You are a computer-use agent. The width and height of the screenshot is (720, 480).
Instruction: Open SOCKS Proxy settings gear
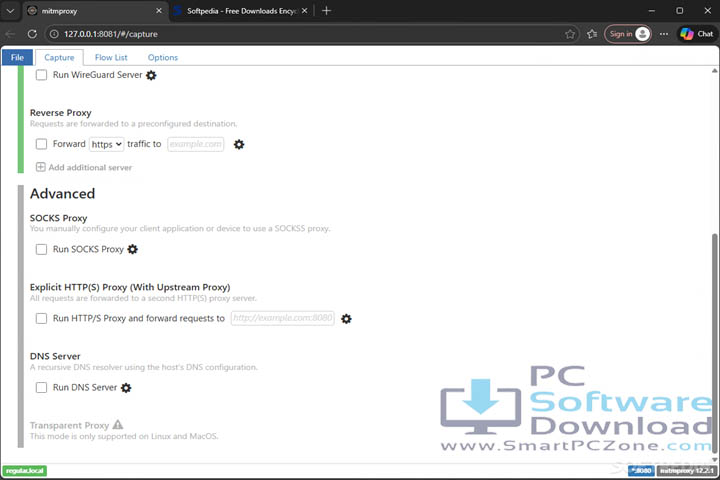(x=132, y=249)
